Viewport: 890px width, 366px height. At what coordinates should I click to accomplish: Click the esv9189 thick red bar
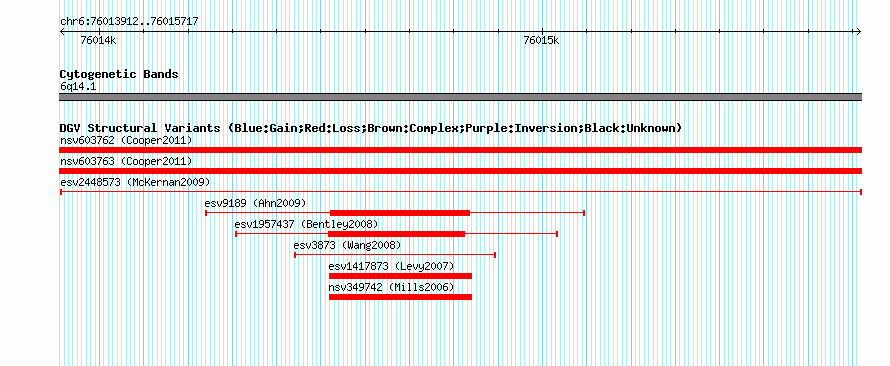(400, 213)
